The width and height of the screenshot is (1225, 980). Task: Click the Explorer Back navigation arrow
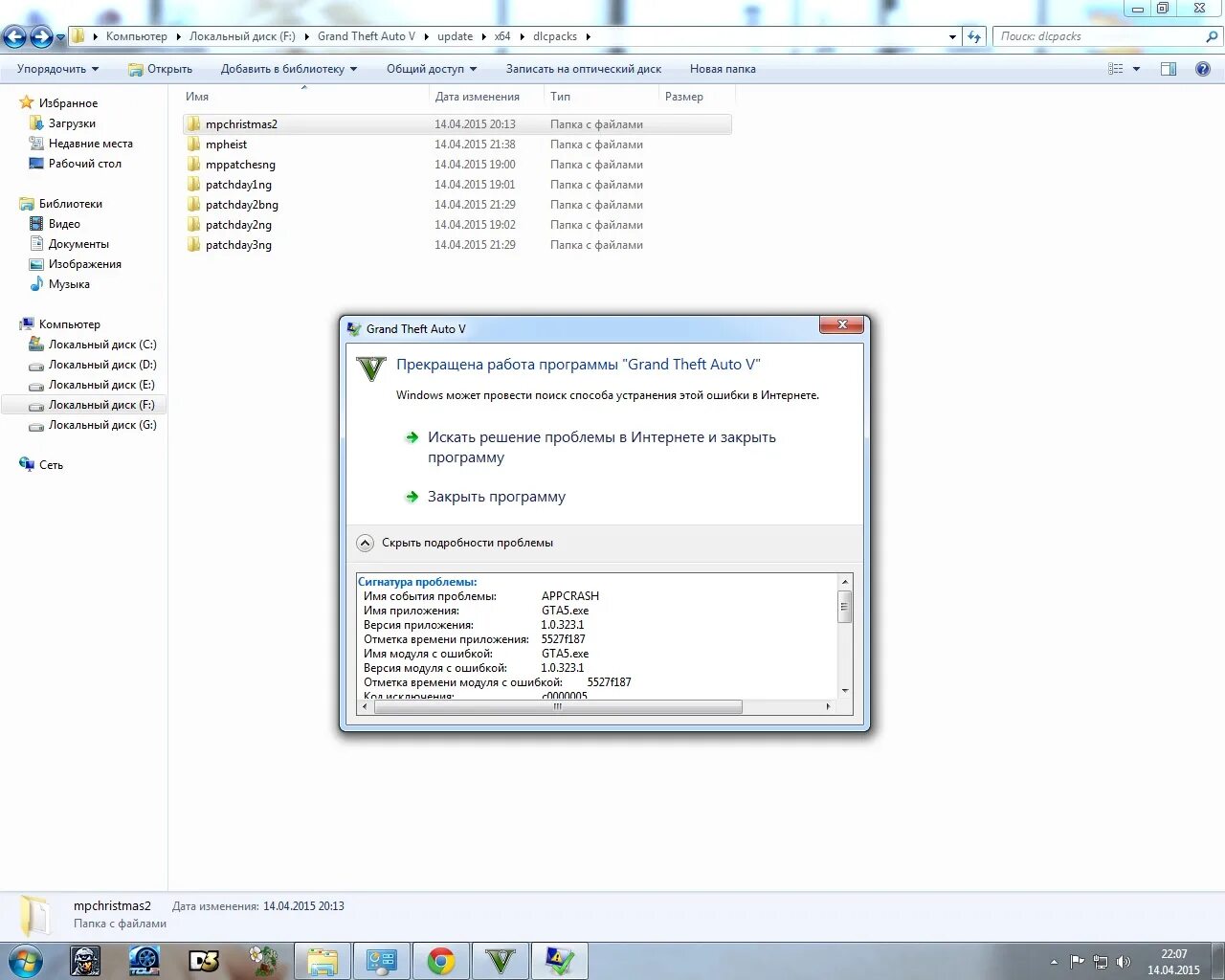(x=14, y=36)
